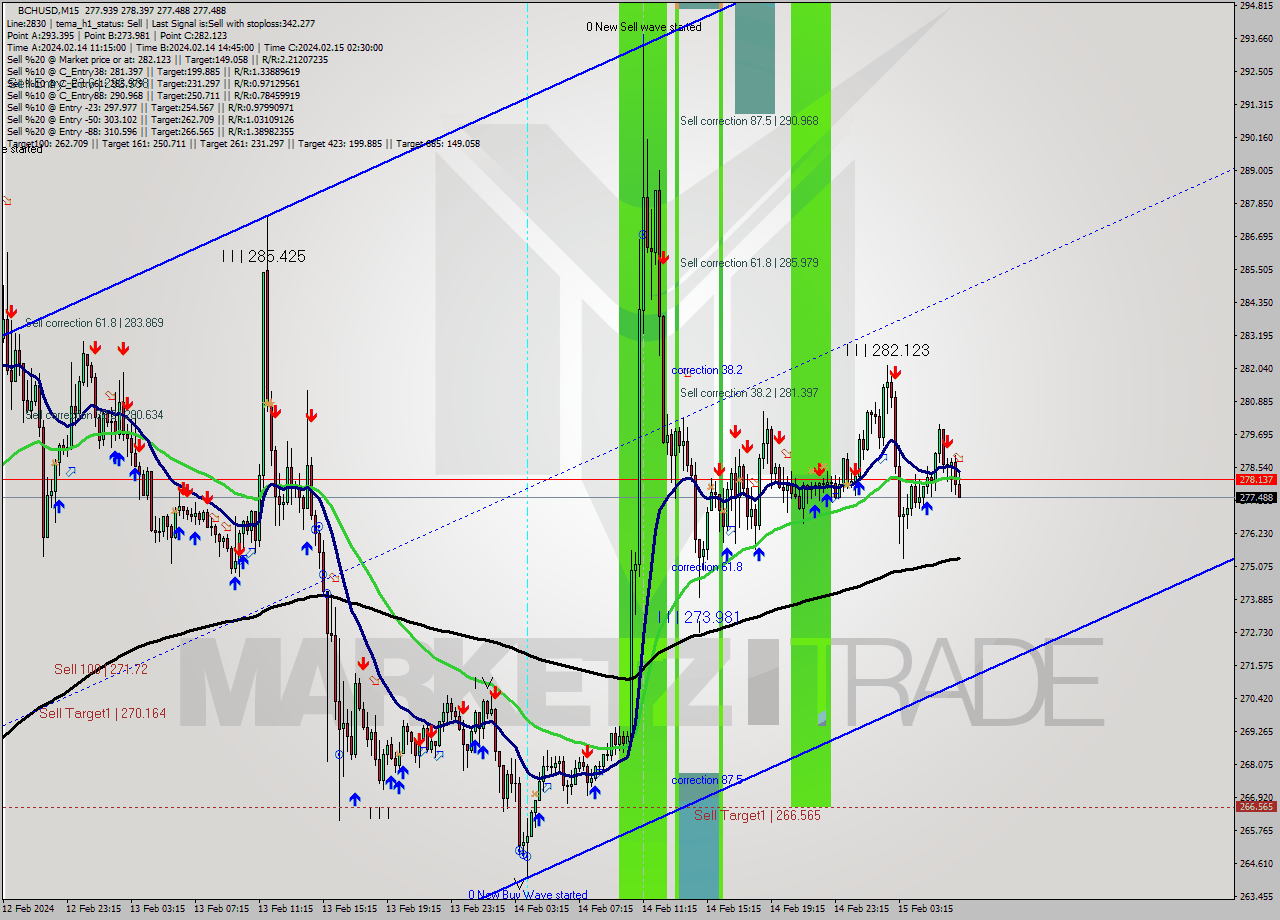Click the '15 Feb 03:15' time axis label
Image resolution: width=1280 pixels, height=920 pixels.
[926, 909]
